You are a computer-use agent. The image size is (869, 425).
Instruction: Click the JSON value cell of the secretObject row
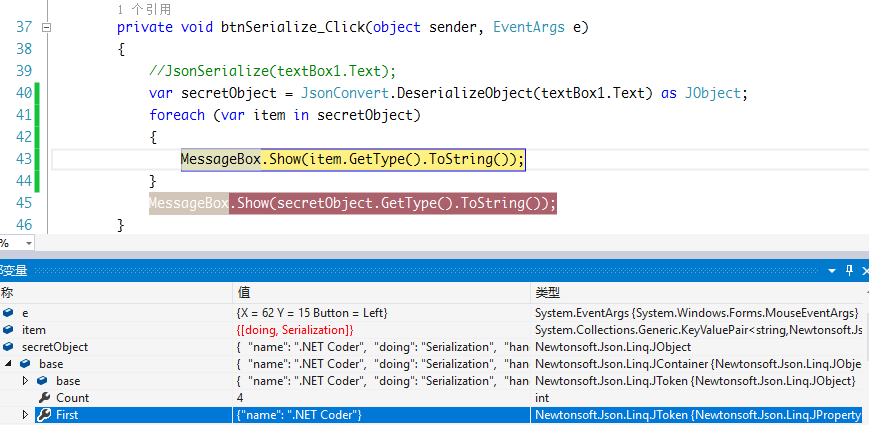pos(381,347)
